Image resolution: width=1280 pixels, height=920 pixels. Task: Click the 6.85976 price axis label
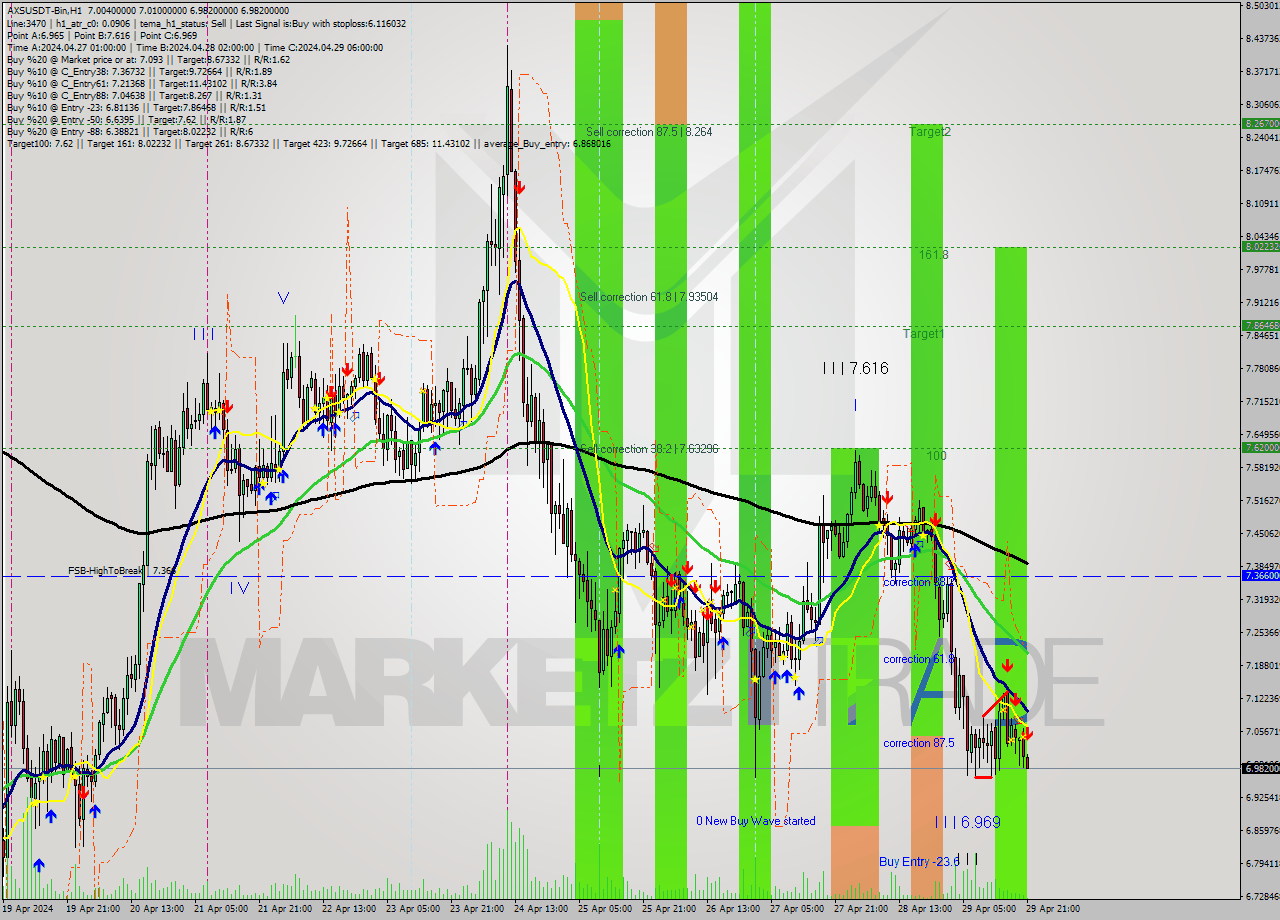(1262, 830)
